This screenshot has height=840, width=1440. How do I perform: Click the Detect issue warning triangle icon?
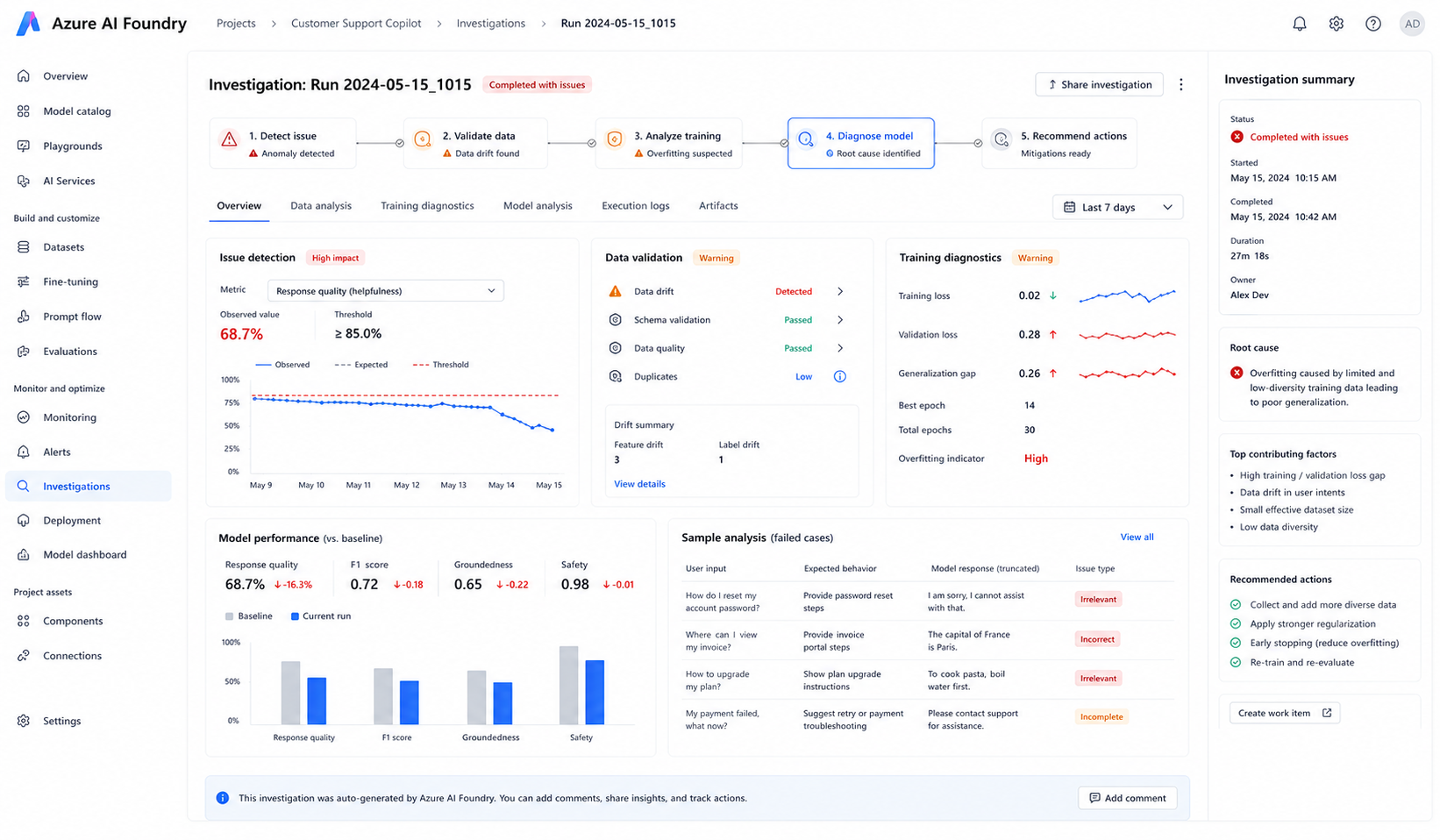[230, 139]
